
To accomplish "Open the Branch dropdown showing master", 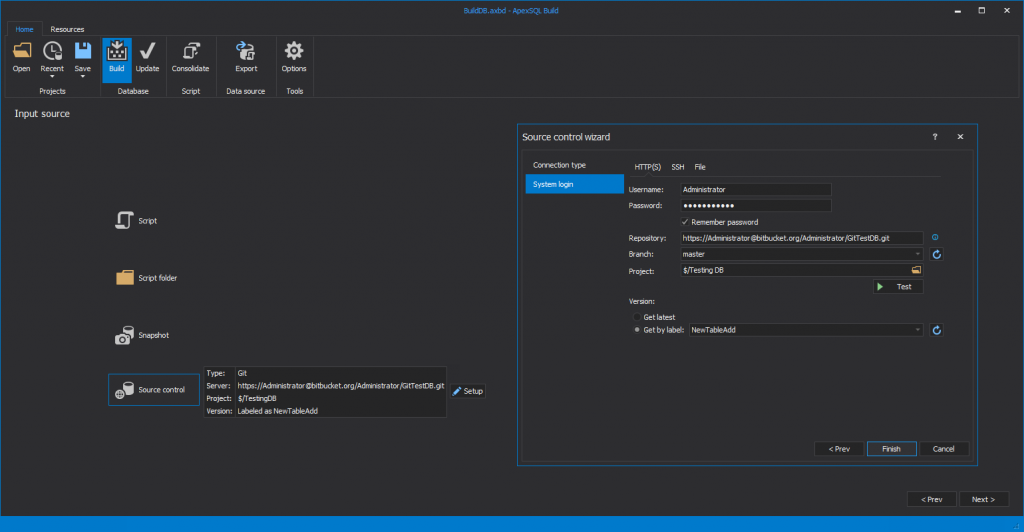I will [917, 254].
